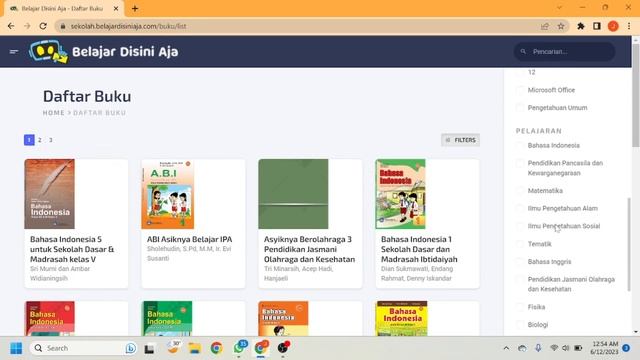This screenshot has width=640, height=360.
Task: Open WhatsApp from the taskbar
Action: (239, 348)
